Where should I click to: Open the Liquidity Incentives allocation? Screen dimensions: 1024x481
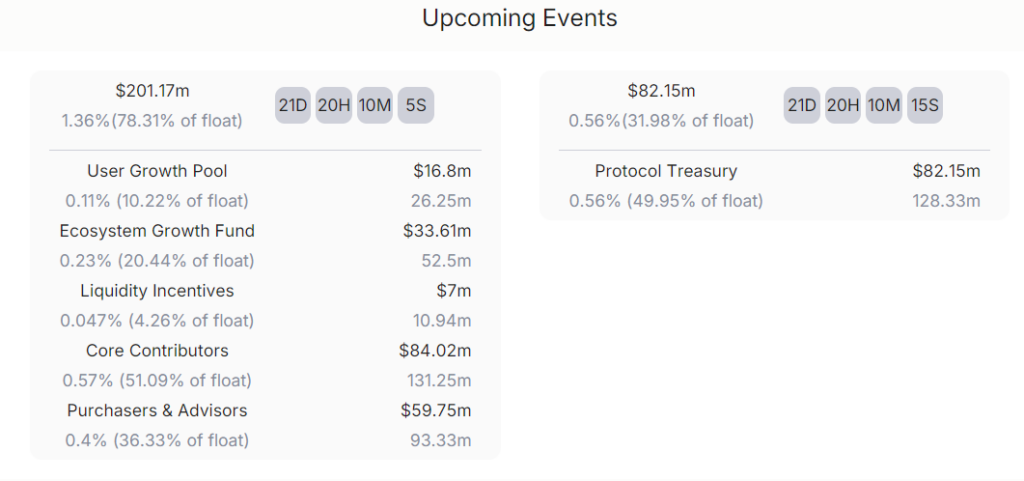157,291
